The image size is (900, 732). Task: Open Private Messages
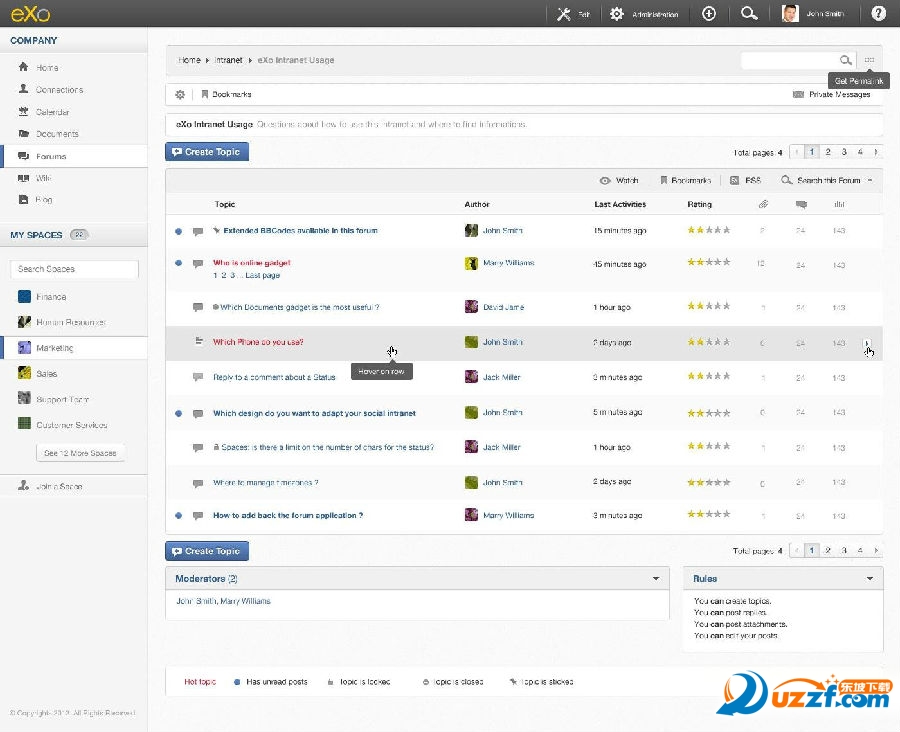click(x=832, y=94)
